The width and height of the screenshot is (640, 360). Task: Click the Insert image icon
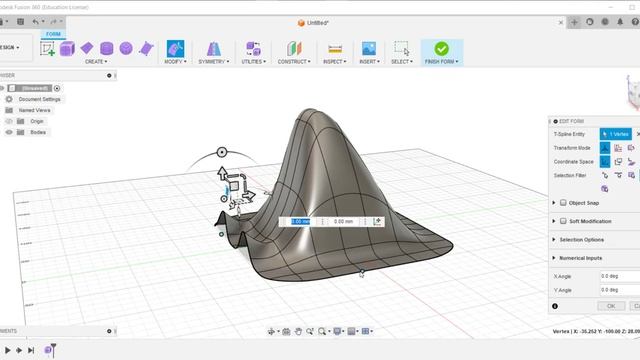(x=369, y=49)
